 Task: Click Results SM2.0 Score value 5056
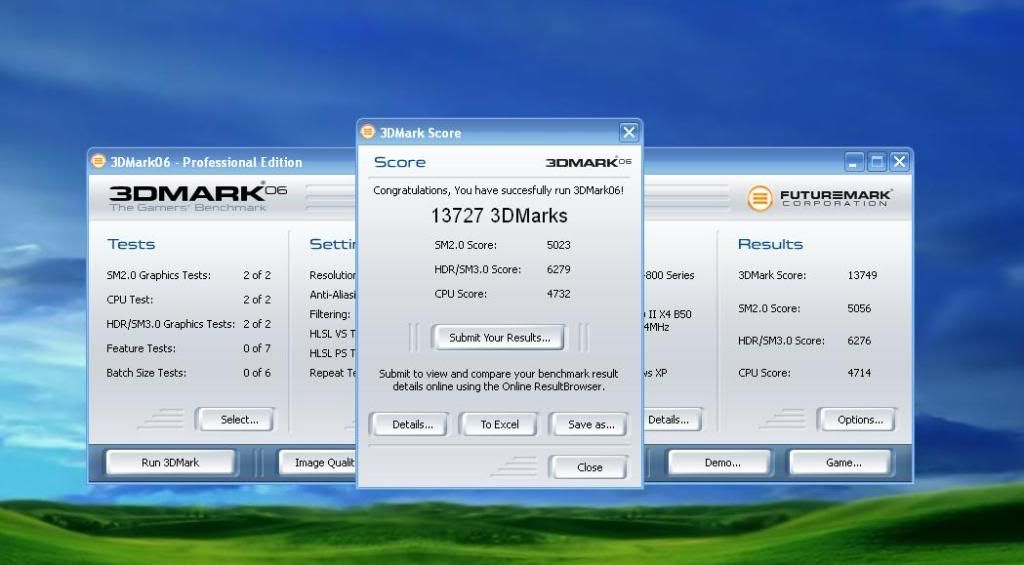tap(859, 308)
